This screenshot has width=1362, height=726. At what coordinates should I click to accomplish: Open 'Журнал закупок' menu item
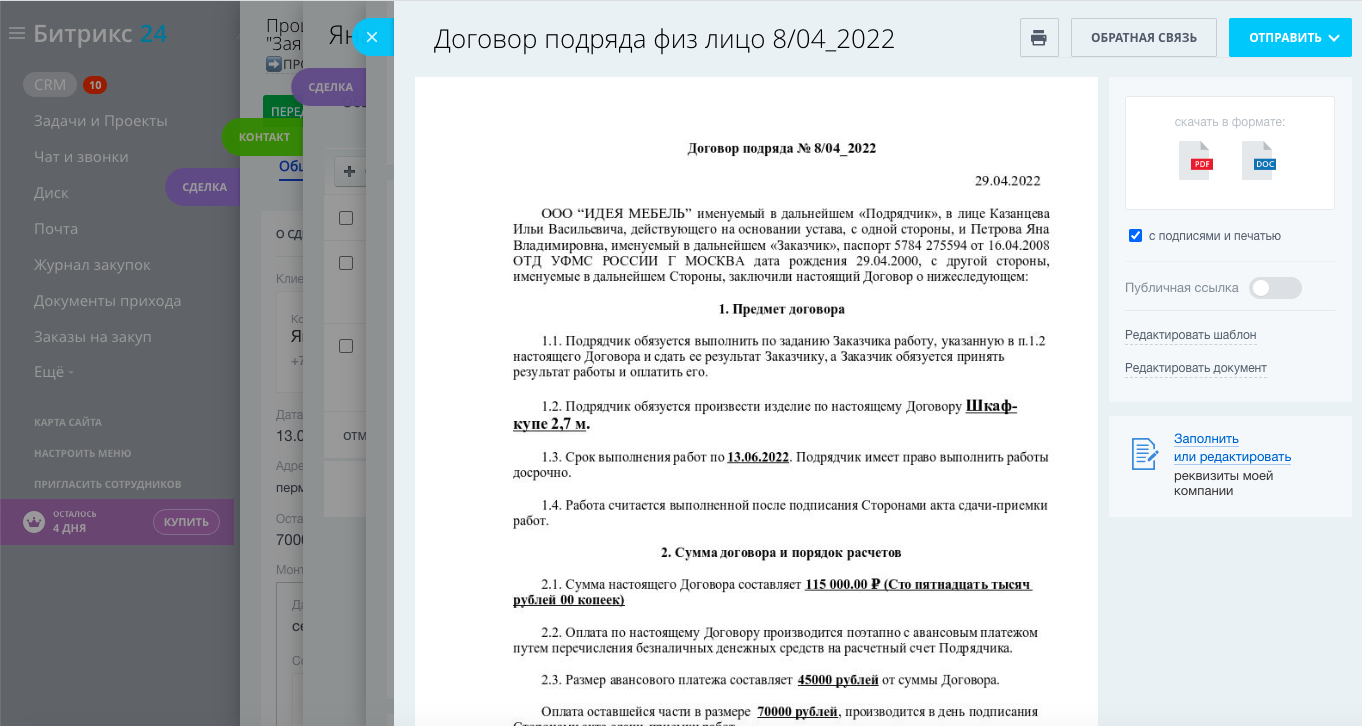point(92,265)
